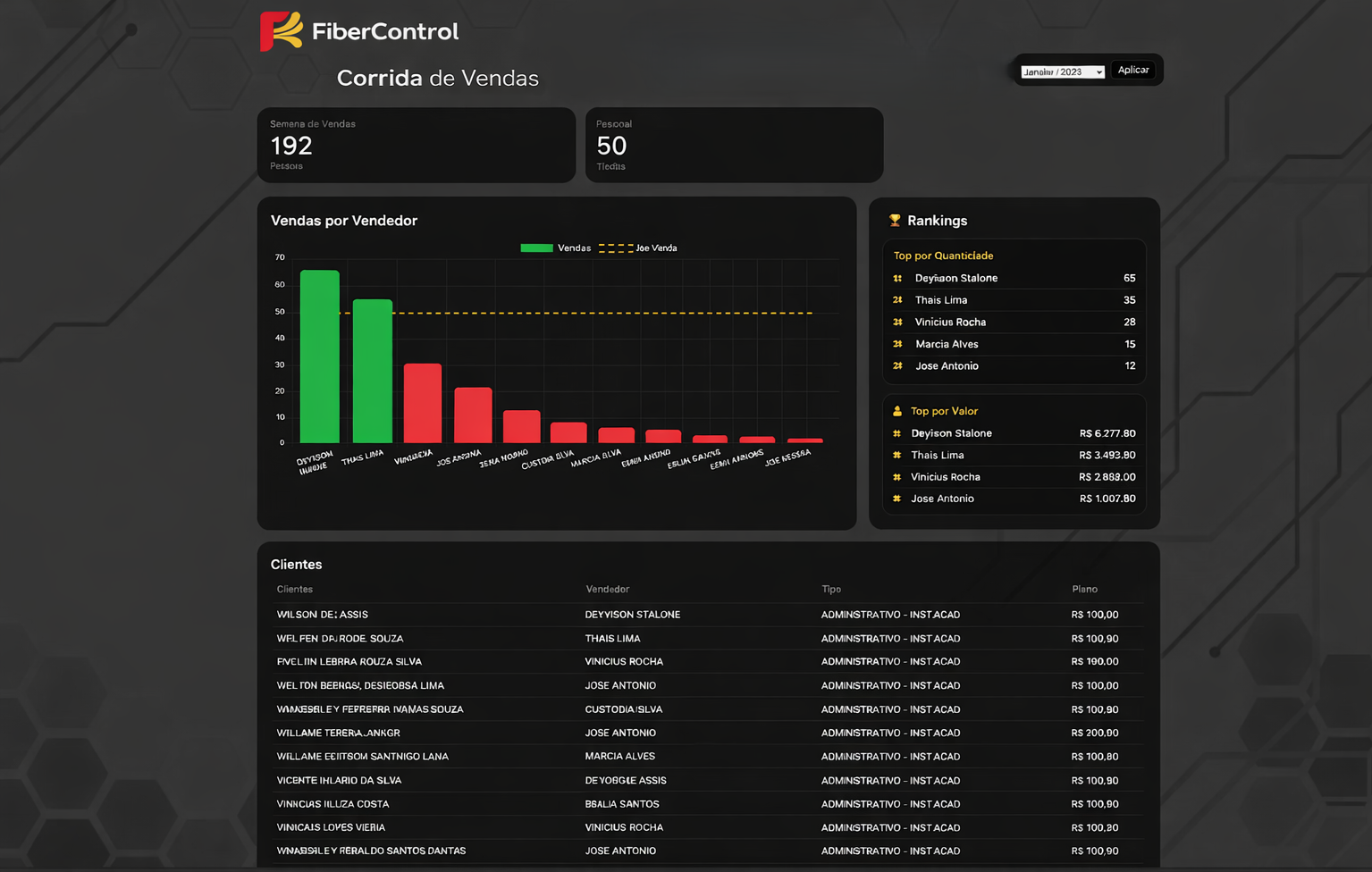This screenshot has width=1372, height=872.
Task: Click the tallest green bar in the chart
Action: tap(319, 356)
